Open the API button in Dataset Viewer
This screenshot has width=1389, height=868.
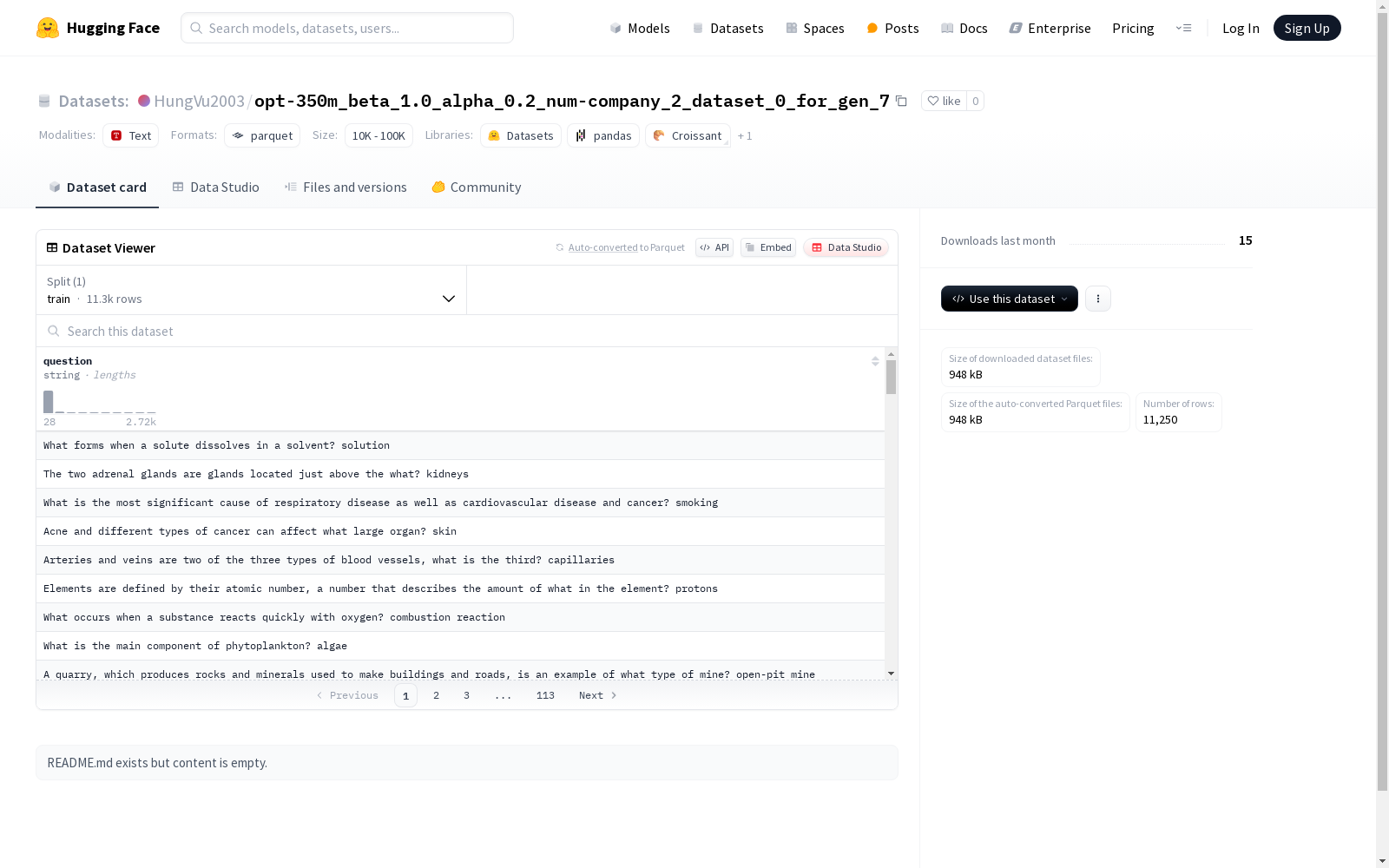714,247
